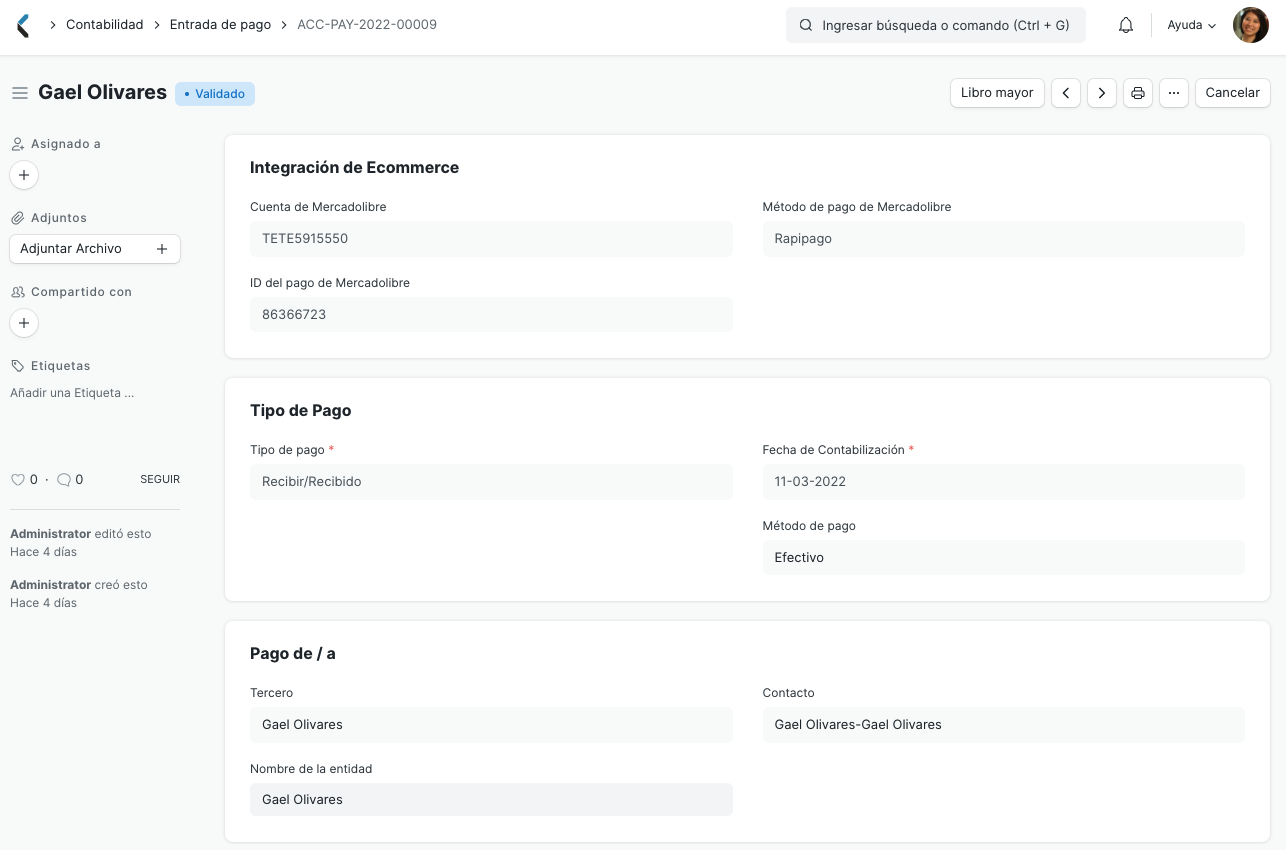Open comments with the speech bubble icon
The image size is (1286, 850).
(x=64, y=480)
